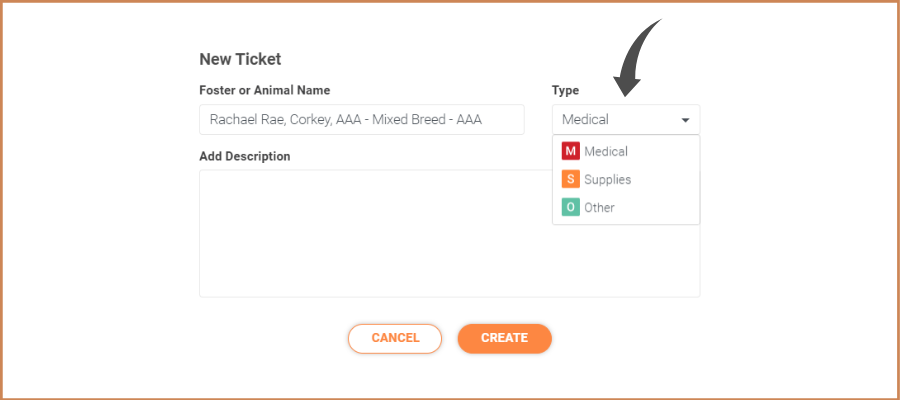Screen dimensions: 900x400
Task: Choose Supplies from the Type list
Action: (626, 180)
